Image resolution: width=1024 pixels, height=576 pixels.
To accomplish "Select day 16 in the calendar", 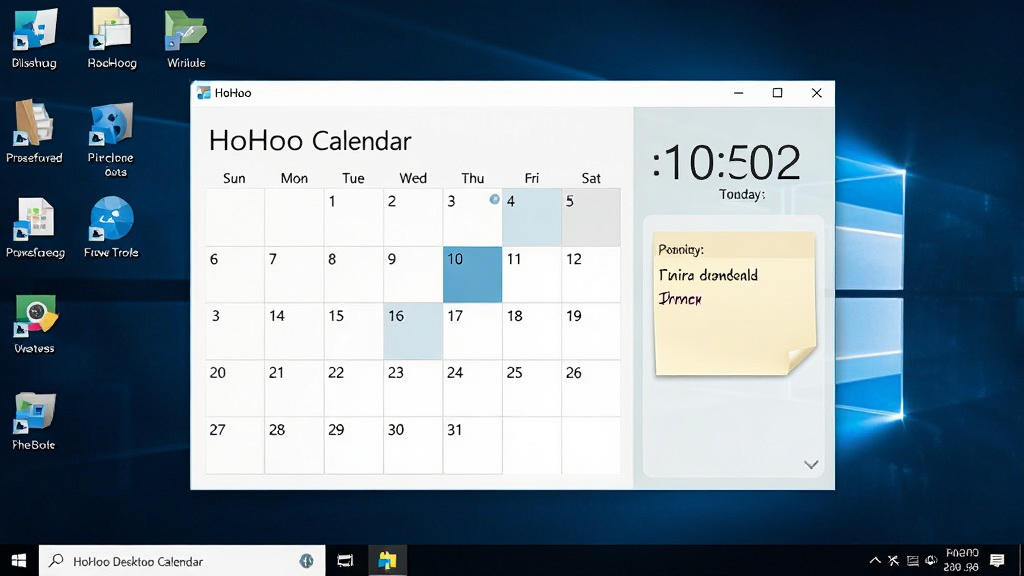I will (x=413, y=330).
